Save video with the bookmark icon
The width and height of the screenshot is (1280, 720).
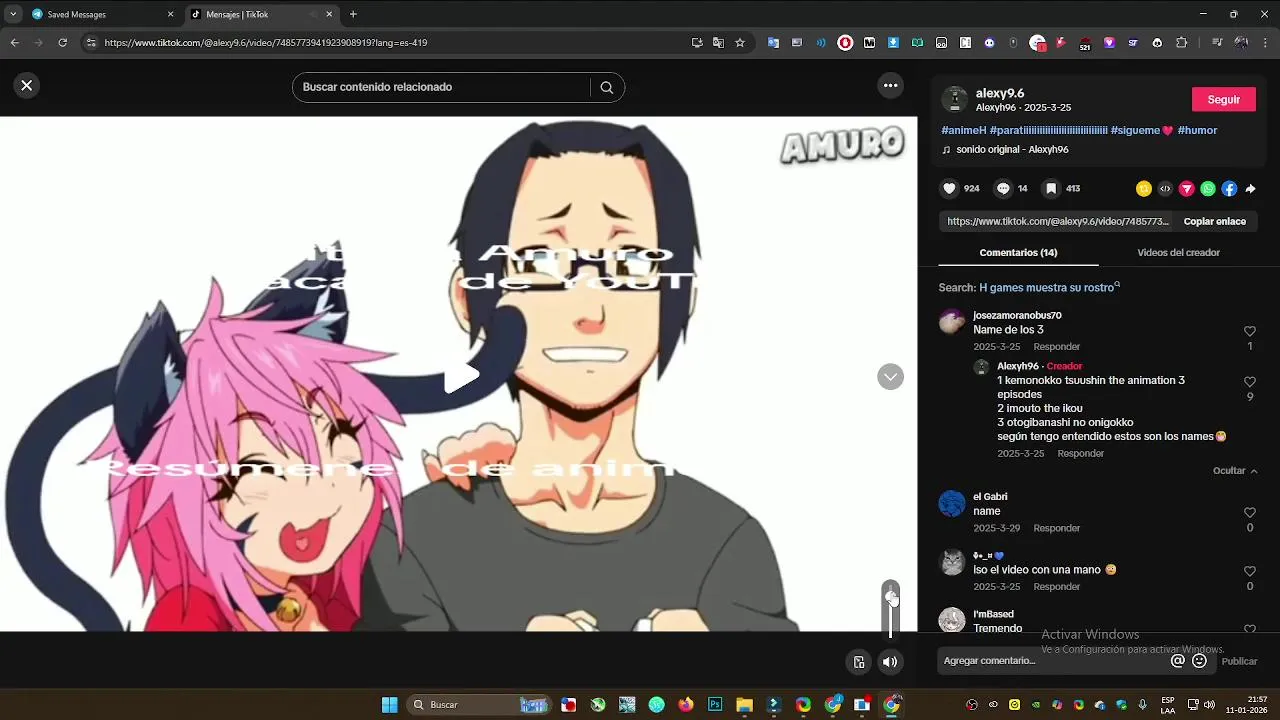(x=1051, y=188)
